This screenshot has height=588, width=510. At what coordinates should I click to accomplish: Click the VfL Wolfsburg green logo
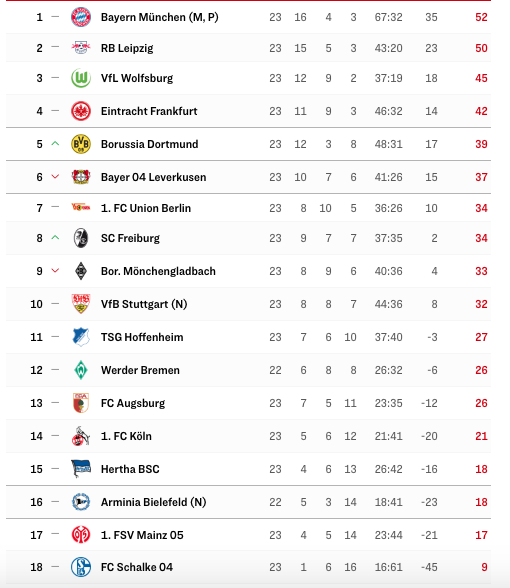(81, 78)
